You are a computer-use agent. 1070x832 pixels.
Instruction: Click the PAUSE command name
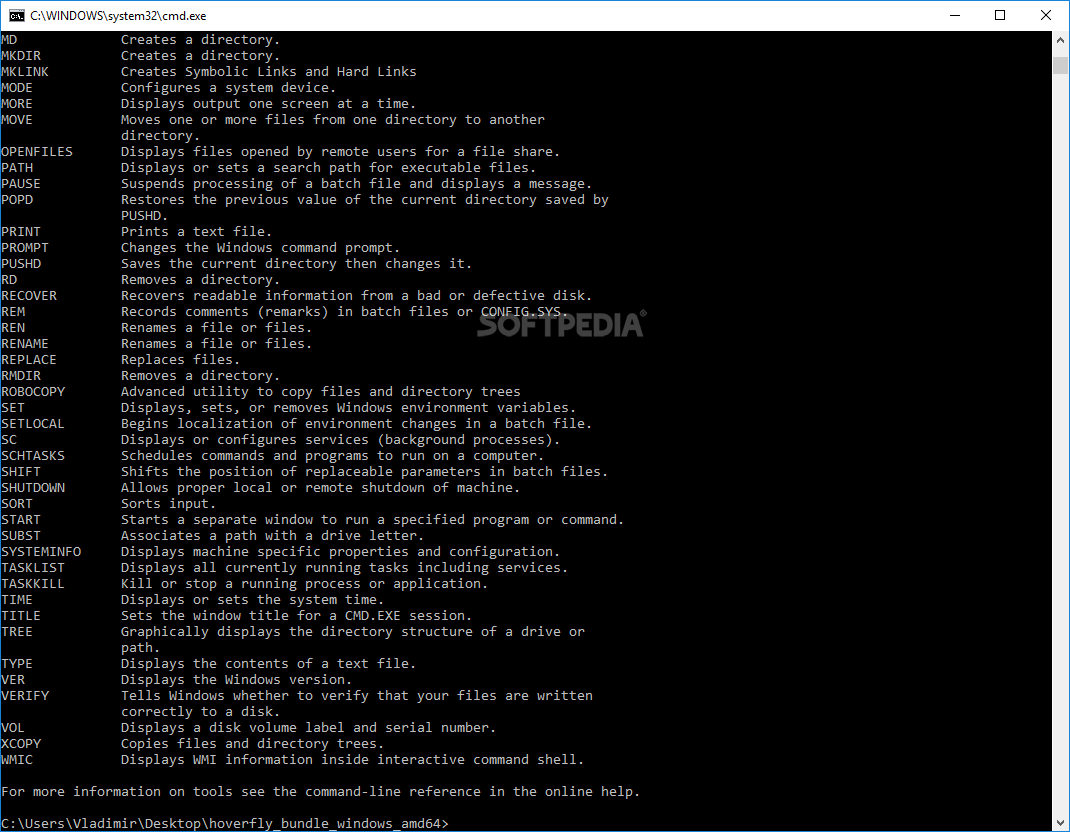pos(21,184)
